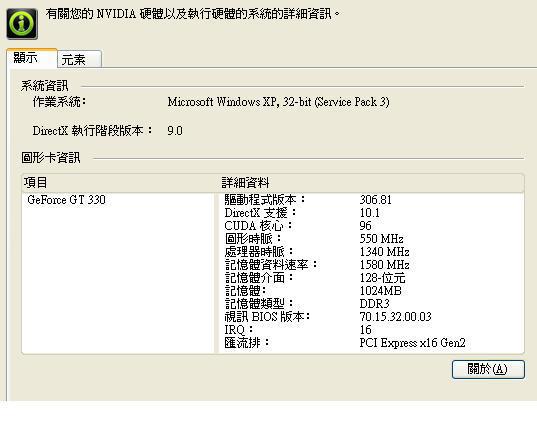Viewport: 537px width, 429px height.
Task: Click the 項目 column header
Action: [118, 182]
